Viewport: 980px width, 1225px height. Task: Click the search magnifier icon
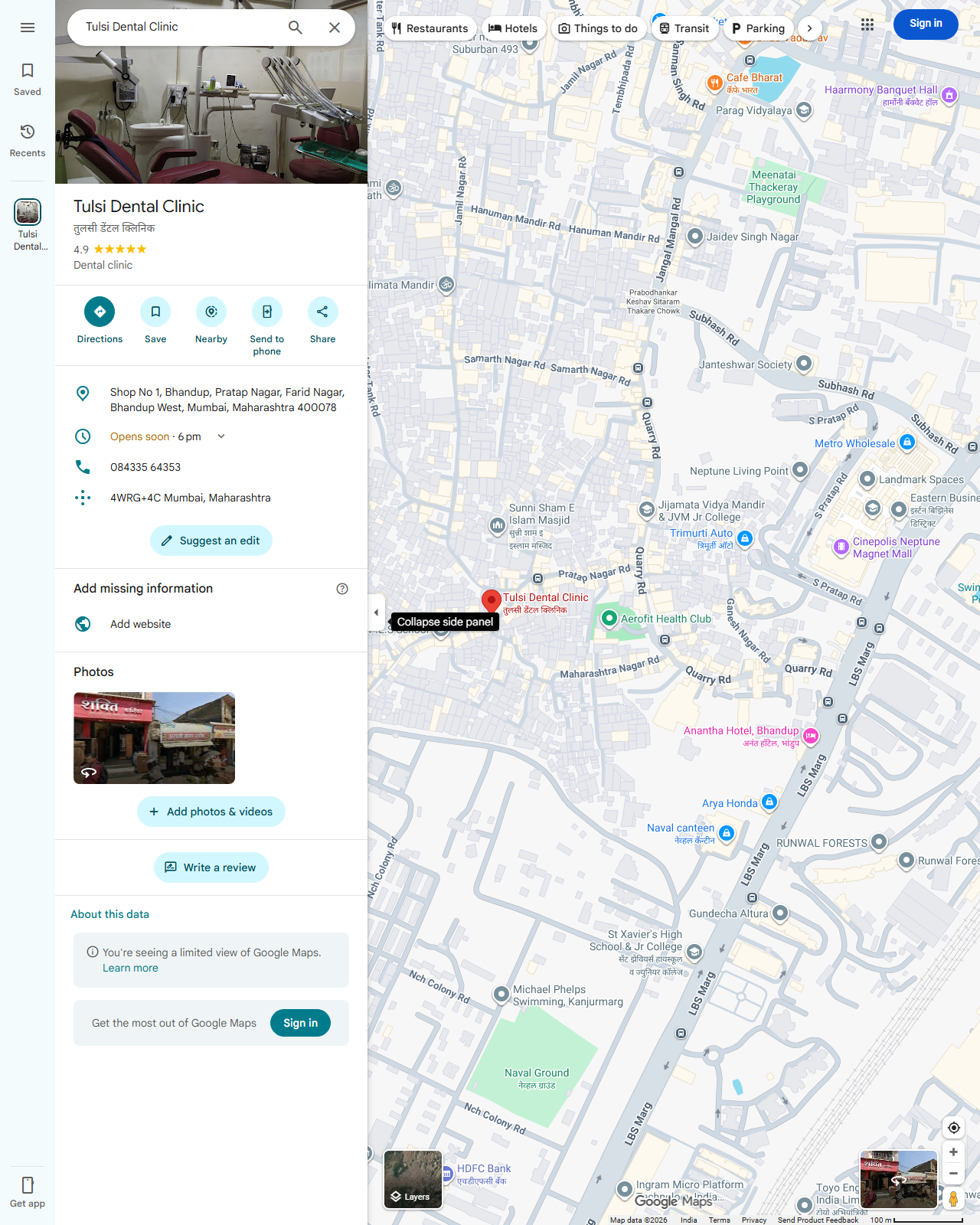point(296,28)
